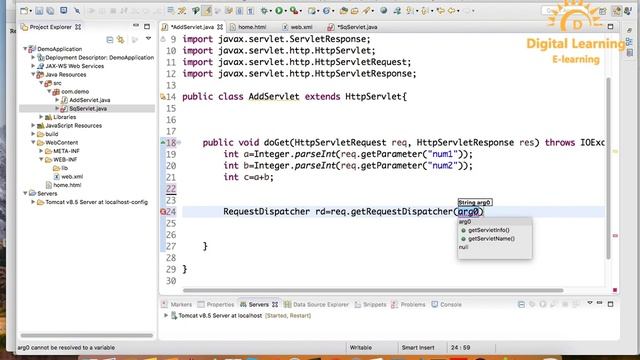This screenshot has height=360, width=640.
Task: Click the editor vertical scrollbar
Action: click(608, 168)
